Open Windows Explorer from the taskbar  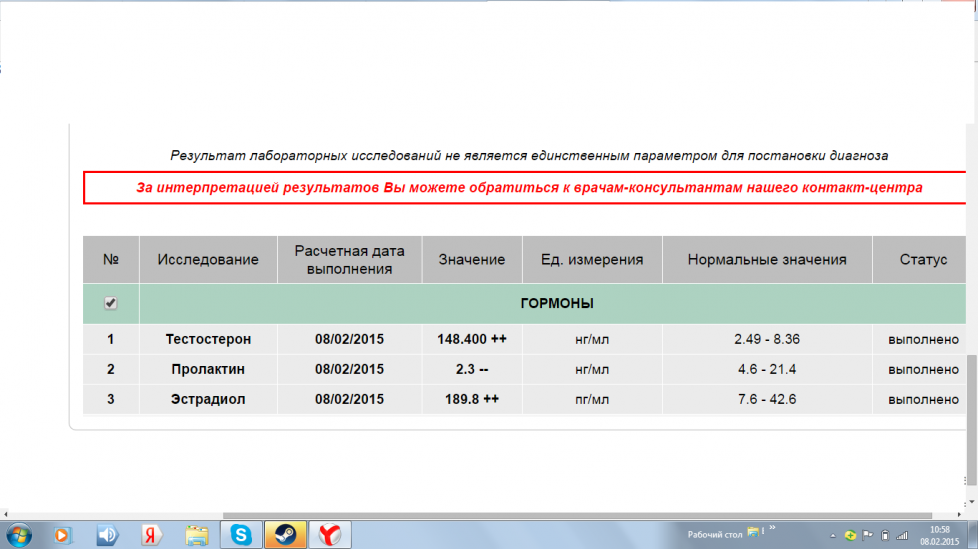197,535
